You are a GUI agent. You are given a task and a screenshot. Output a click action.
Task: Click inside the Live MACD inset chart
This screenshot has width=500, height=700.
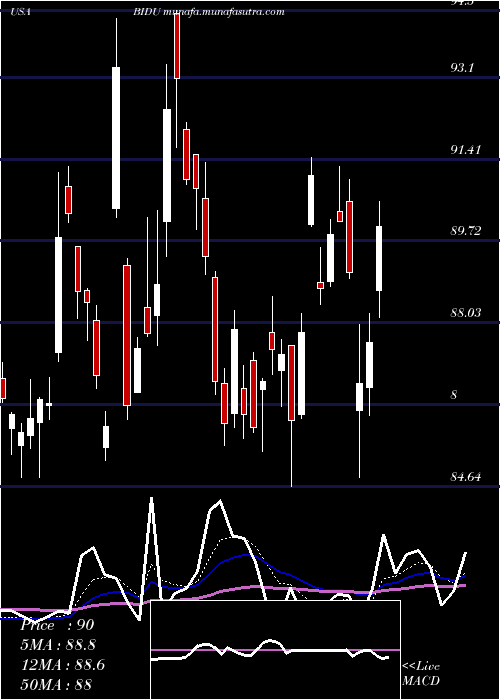tap(275, 650)
